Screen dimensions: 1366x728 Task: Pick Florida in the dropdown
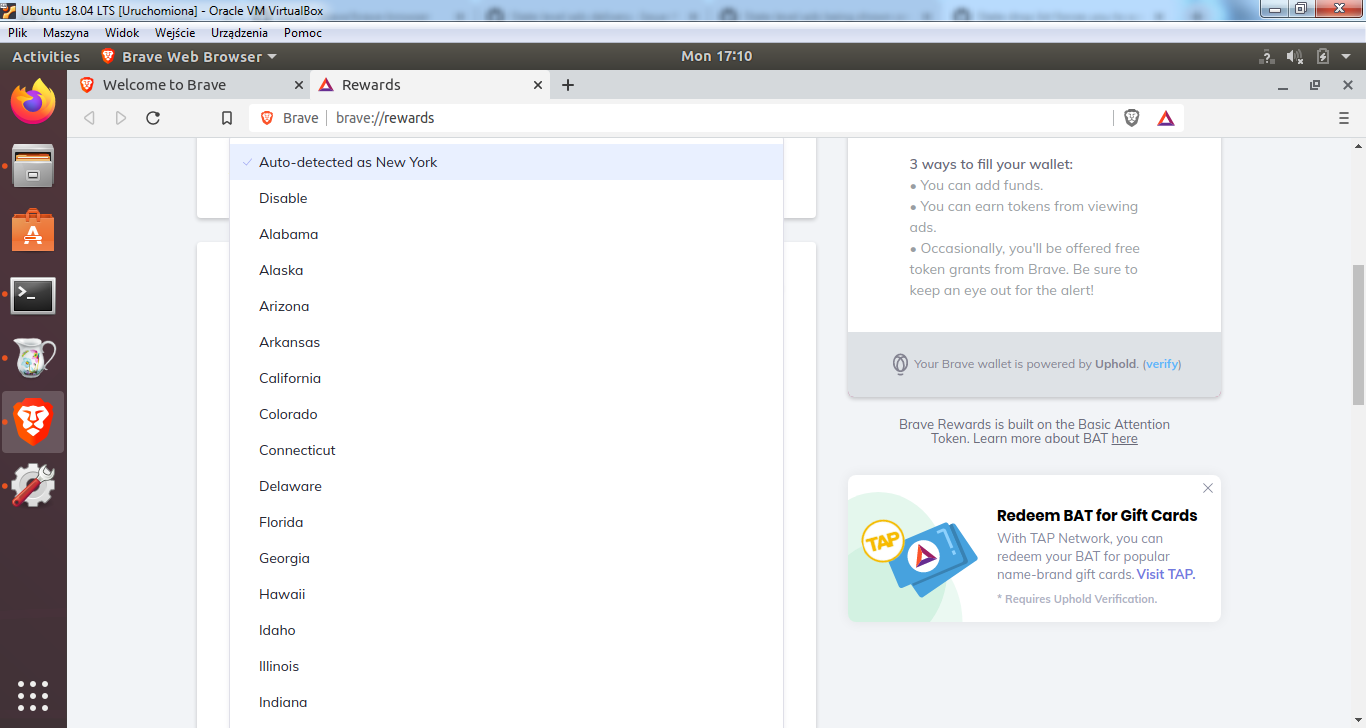coord(506,522)
